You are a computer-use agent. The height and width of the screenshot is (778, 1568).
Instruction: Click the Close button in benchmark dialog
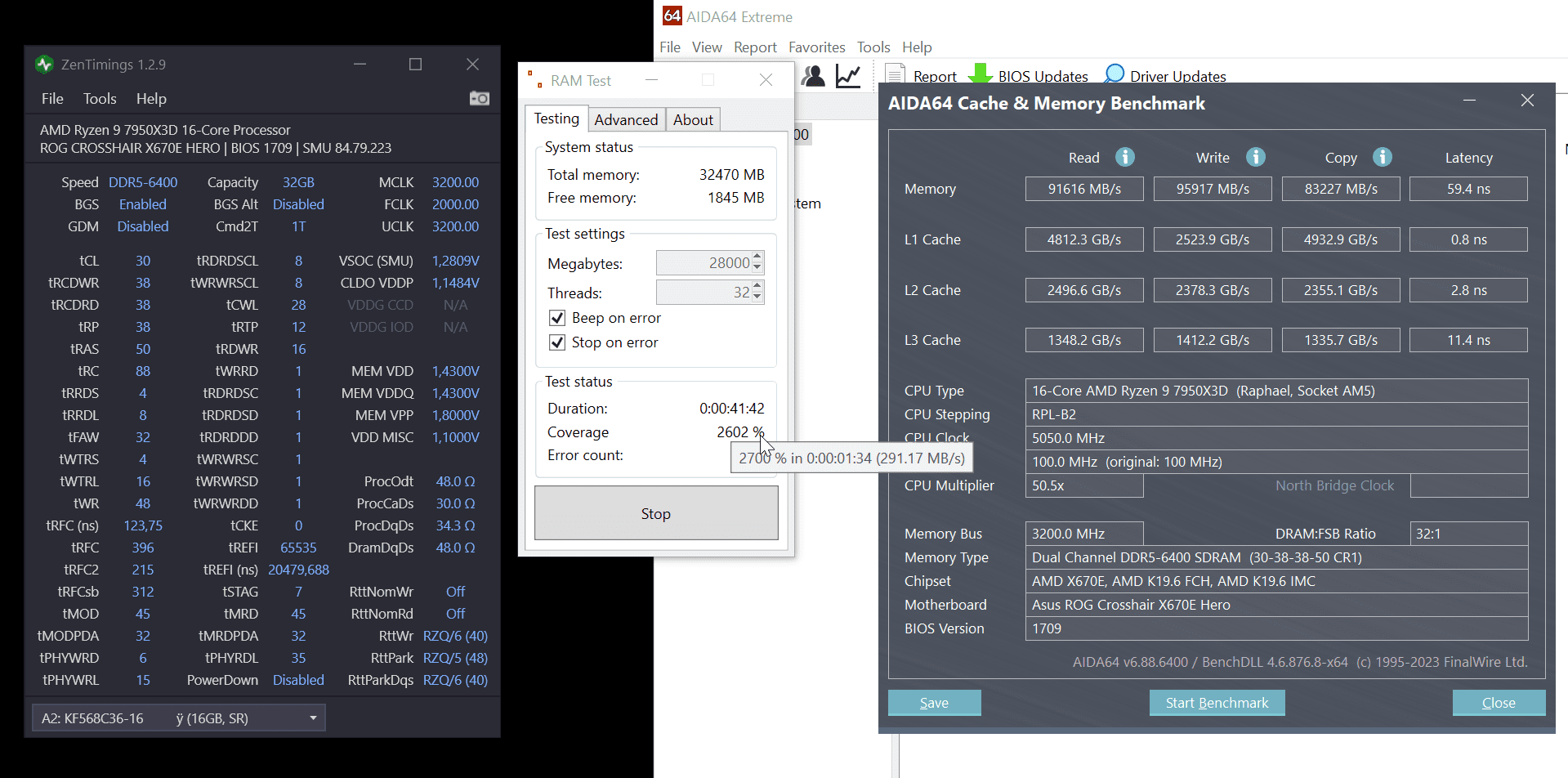(x=1499, y=703)
